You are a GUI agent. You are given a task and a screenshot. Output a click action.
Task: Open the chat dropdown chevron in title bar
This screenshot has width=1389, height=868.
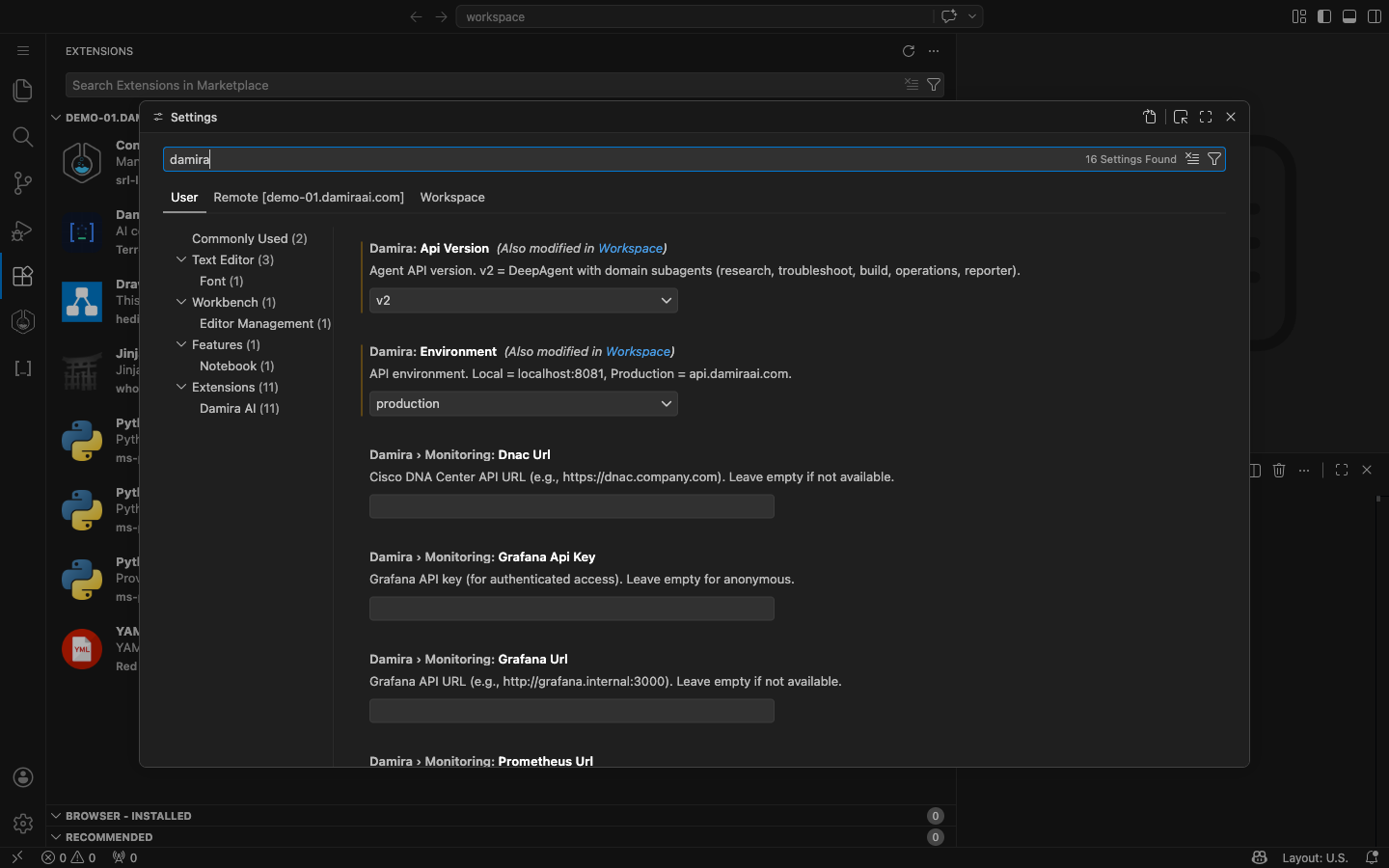point(972,16)
